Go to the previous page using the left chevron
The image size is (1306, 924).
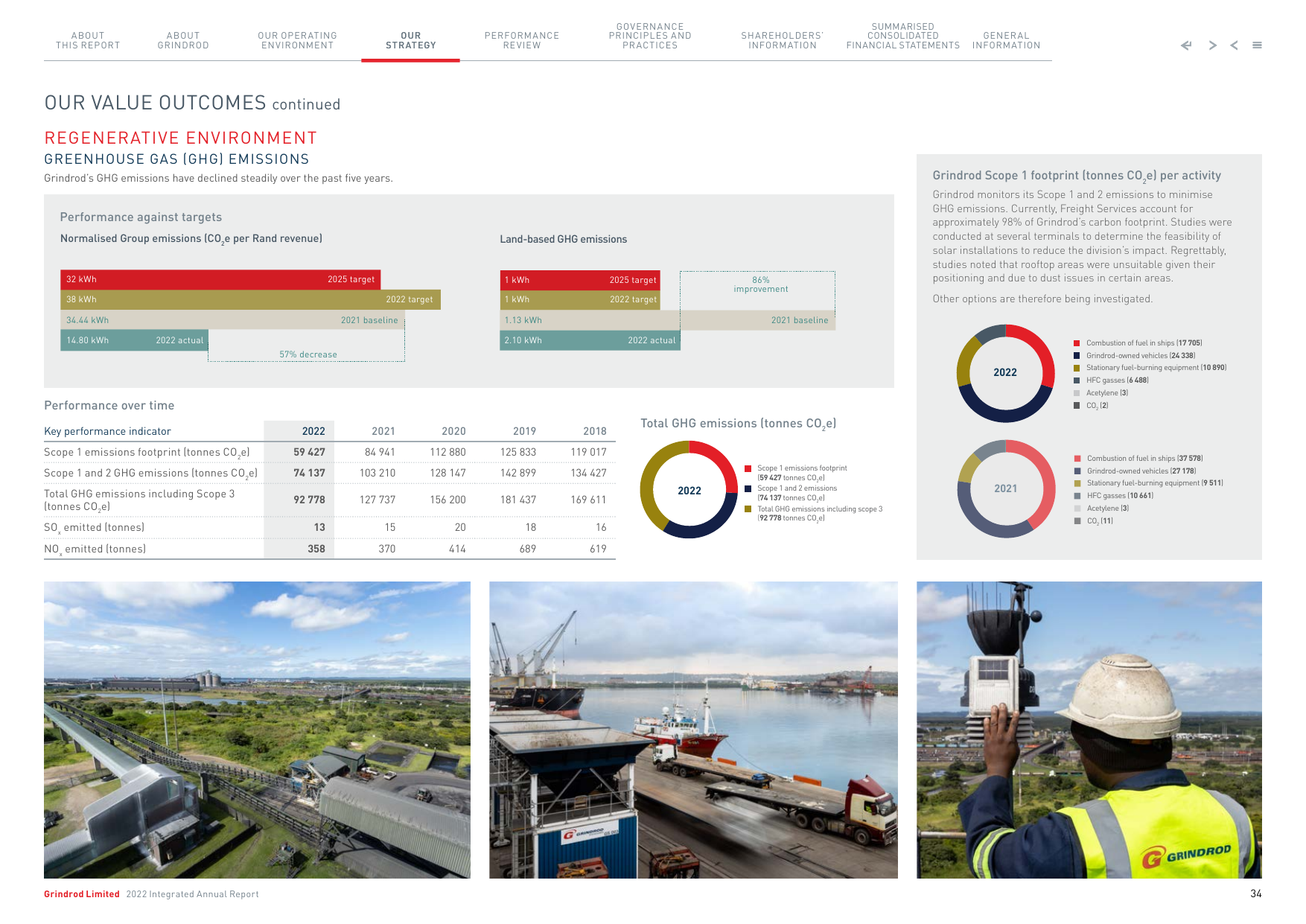pos(1235,45)
